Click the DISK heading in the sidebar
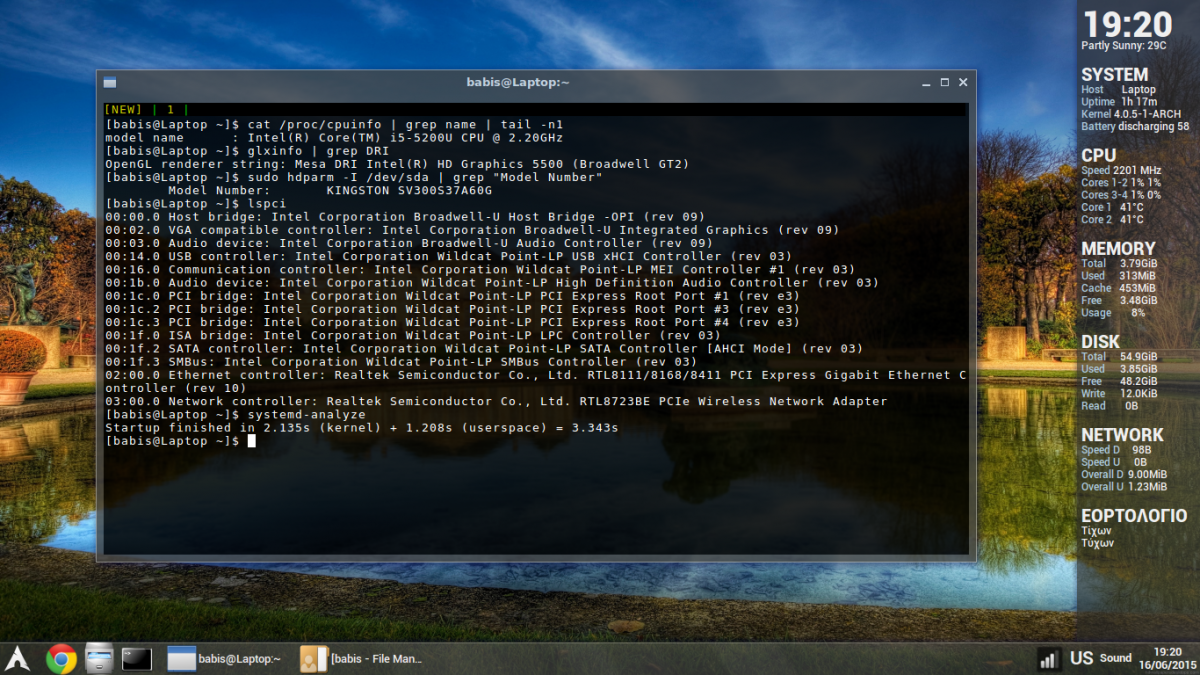Screen dimensions: 1200x675 pyautogui.click(x=1101, y=342)
